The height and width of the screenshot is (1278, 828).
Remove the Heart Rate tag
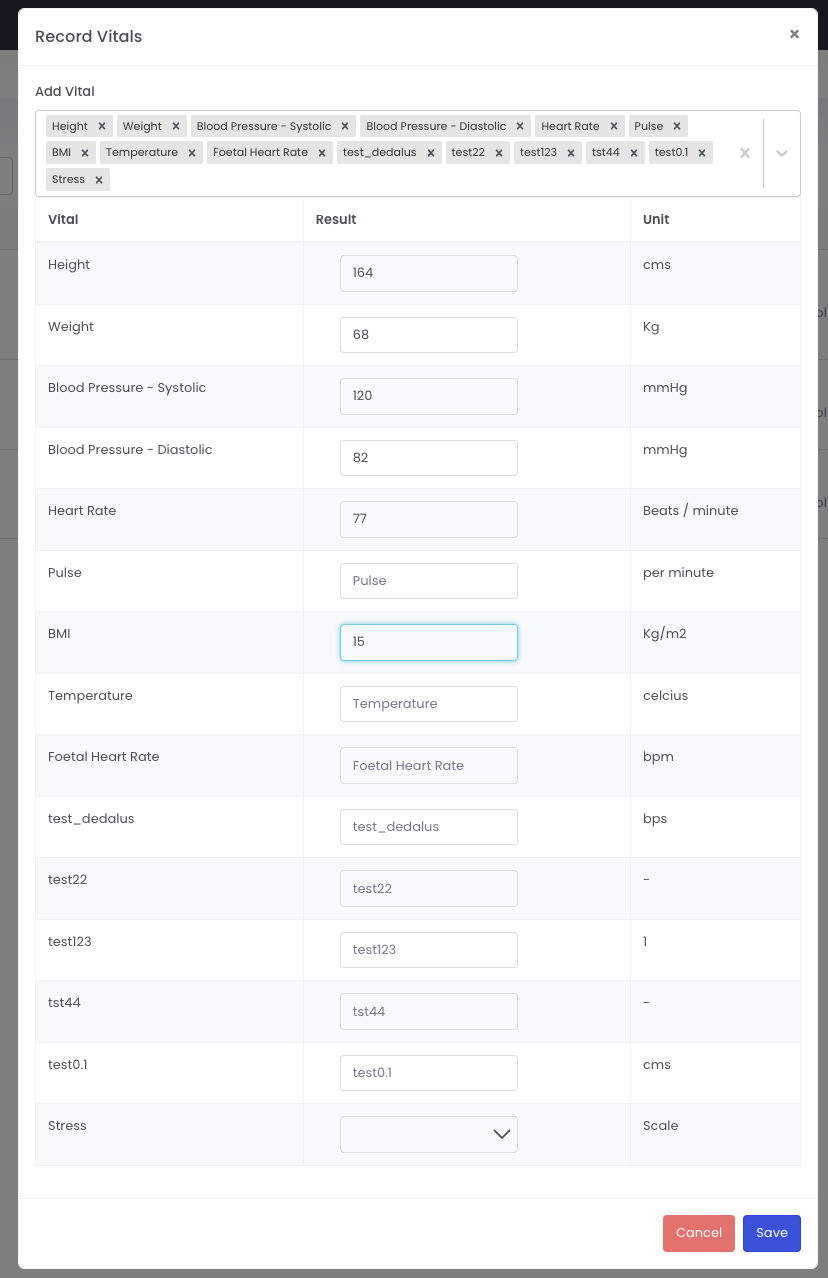[614, 127]
